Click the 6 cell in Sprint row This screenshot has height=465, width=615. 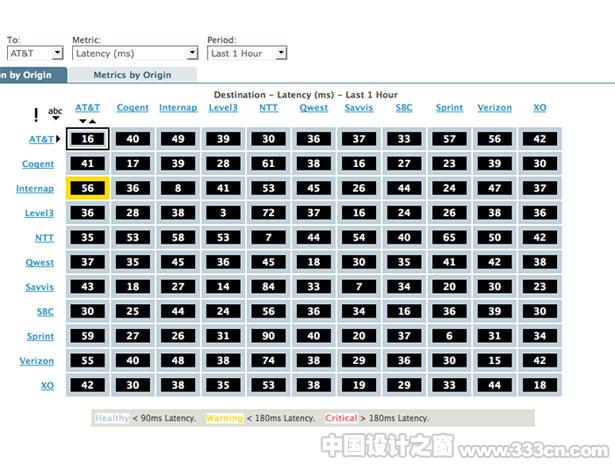(x=449, y=336)
